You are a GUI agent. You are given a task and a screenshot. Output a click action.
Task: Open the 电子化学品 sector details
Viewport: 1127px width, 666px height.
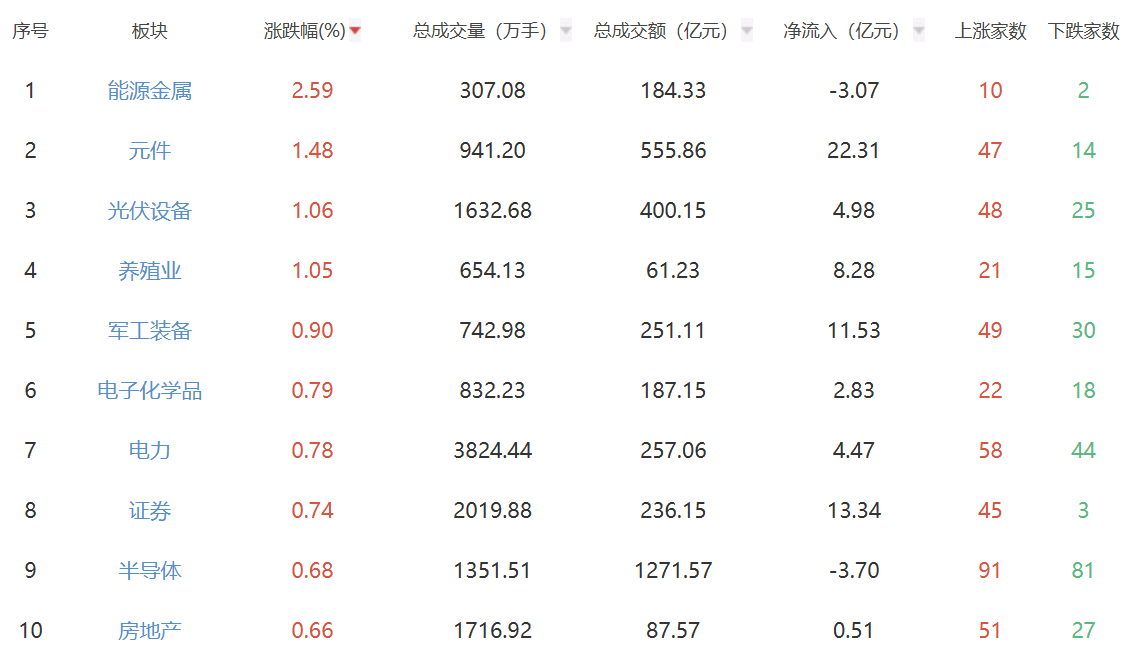148,390
